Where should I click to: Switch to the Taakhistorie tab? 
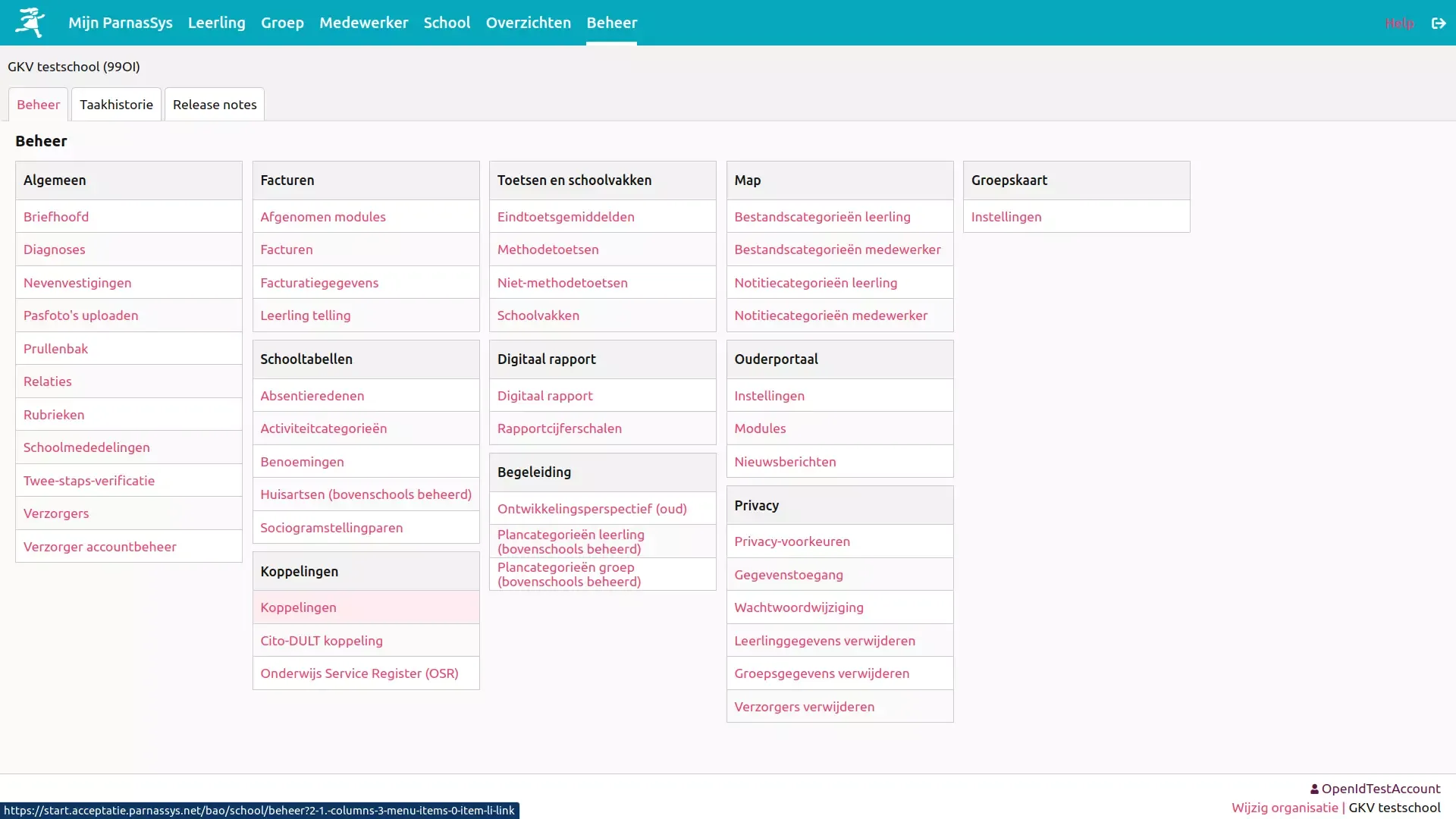116,105
